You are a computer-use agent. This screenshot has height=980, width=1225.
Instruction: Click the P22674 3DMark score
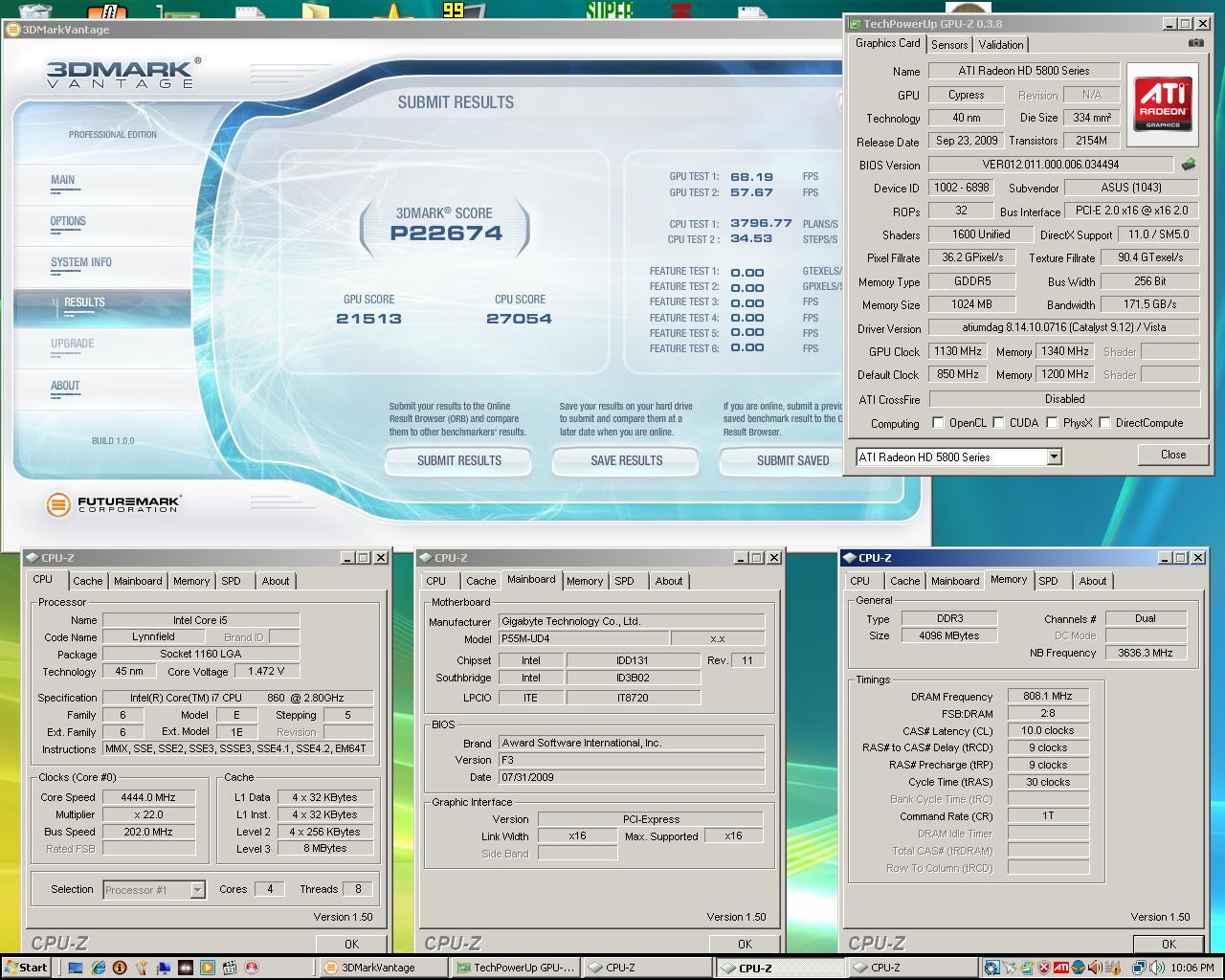446,233
